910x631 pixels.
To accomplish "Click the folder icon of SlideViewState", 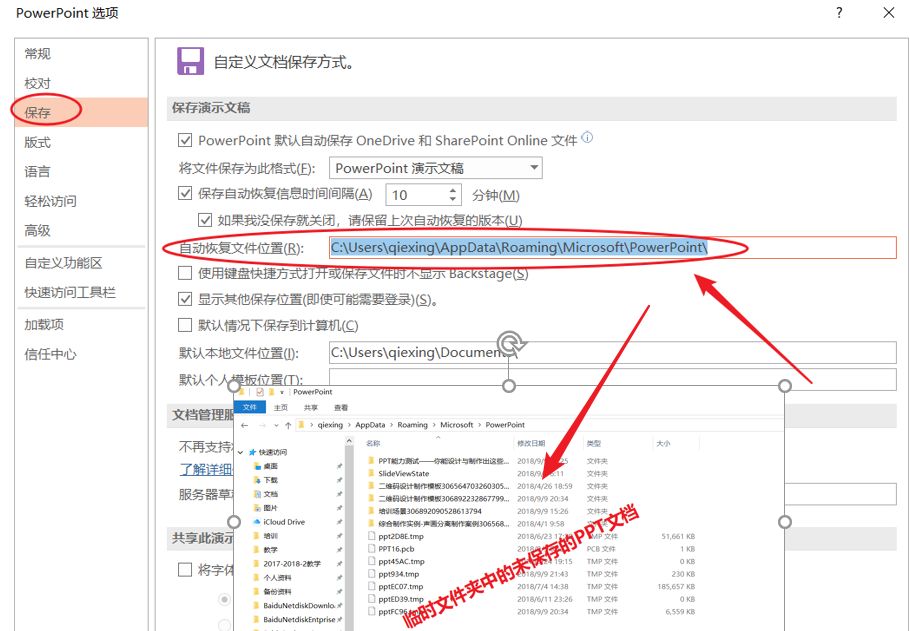I will [372, 474].
